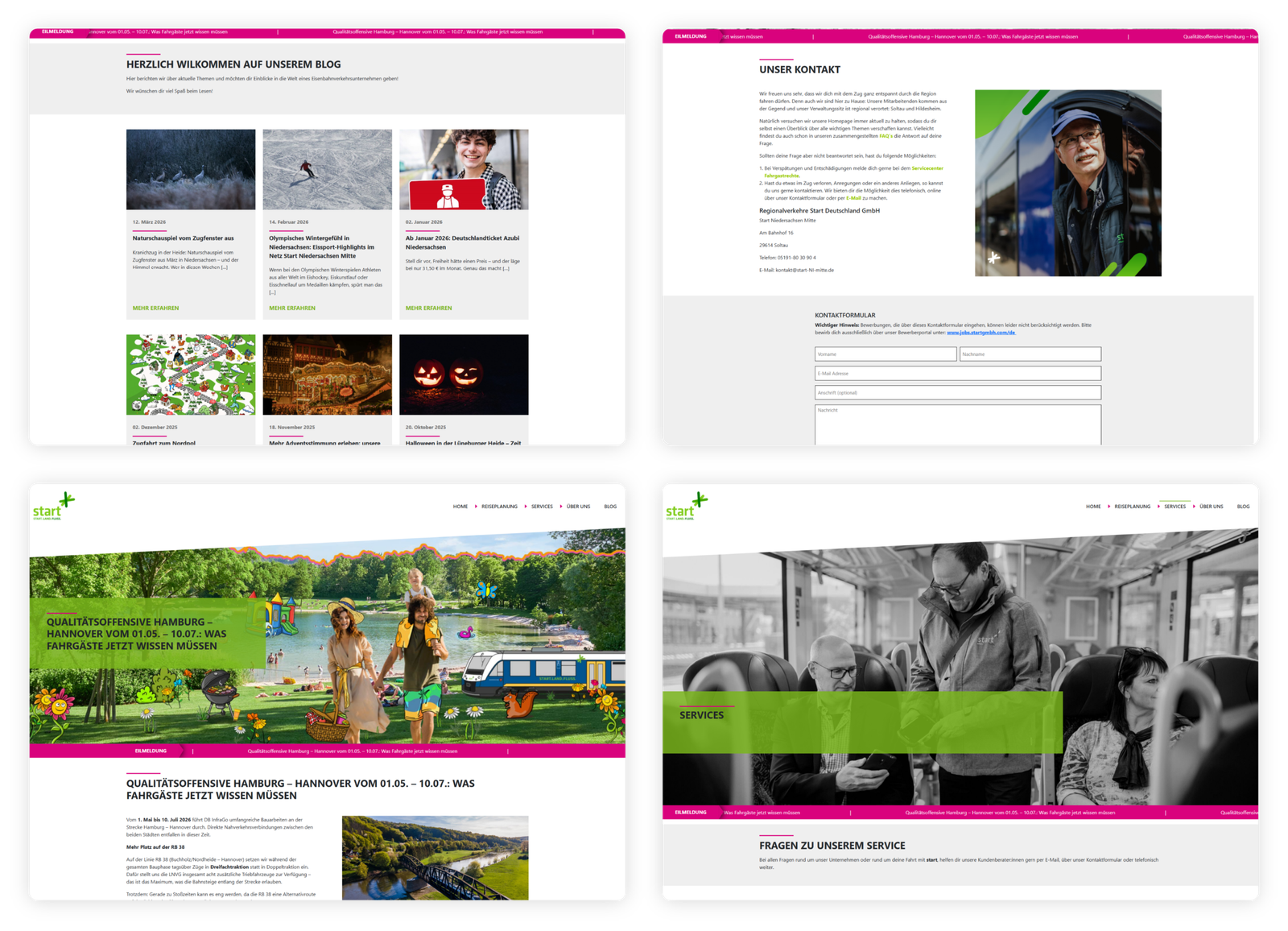1288x931 pixels.
Task: Click the phone line Telefon: 05191-80 30 90 4
Action: click(787, 258)
